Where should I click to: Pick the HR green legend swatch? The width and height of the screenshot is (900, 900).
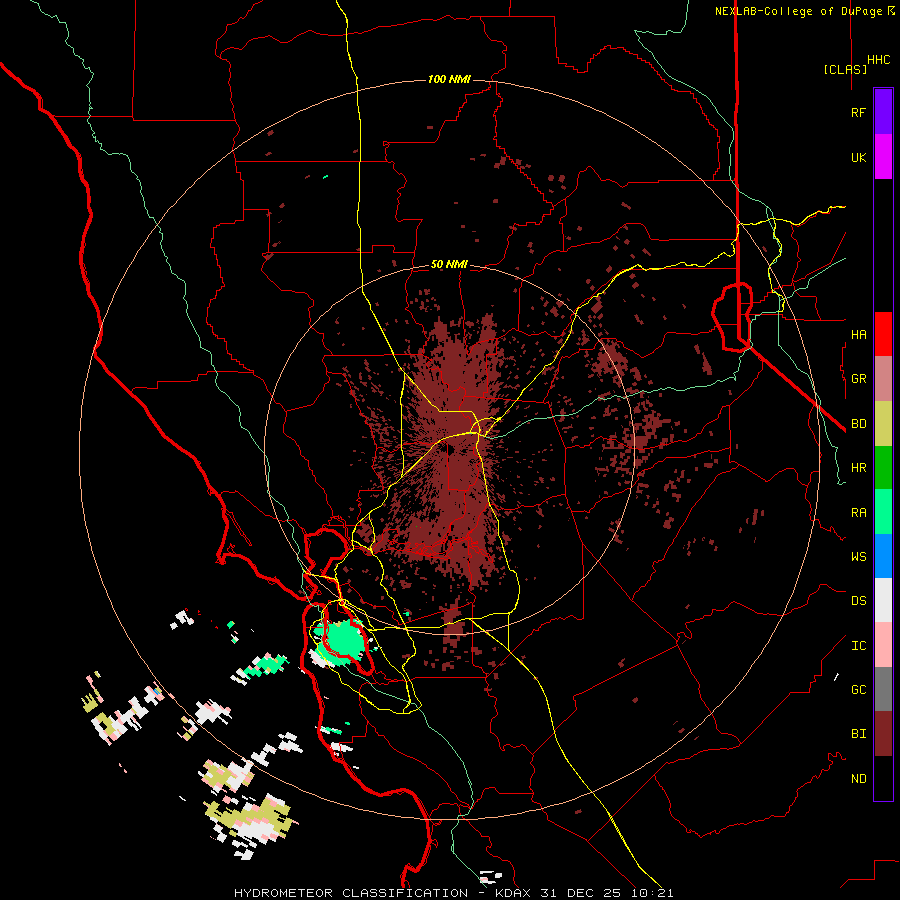click(x=883, y=468)
